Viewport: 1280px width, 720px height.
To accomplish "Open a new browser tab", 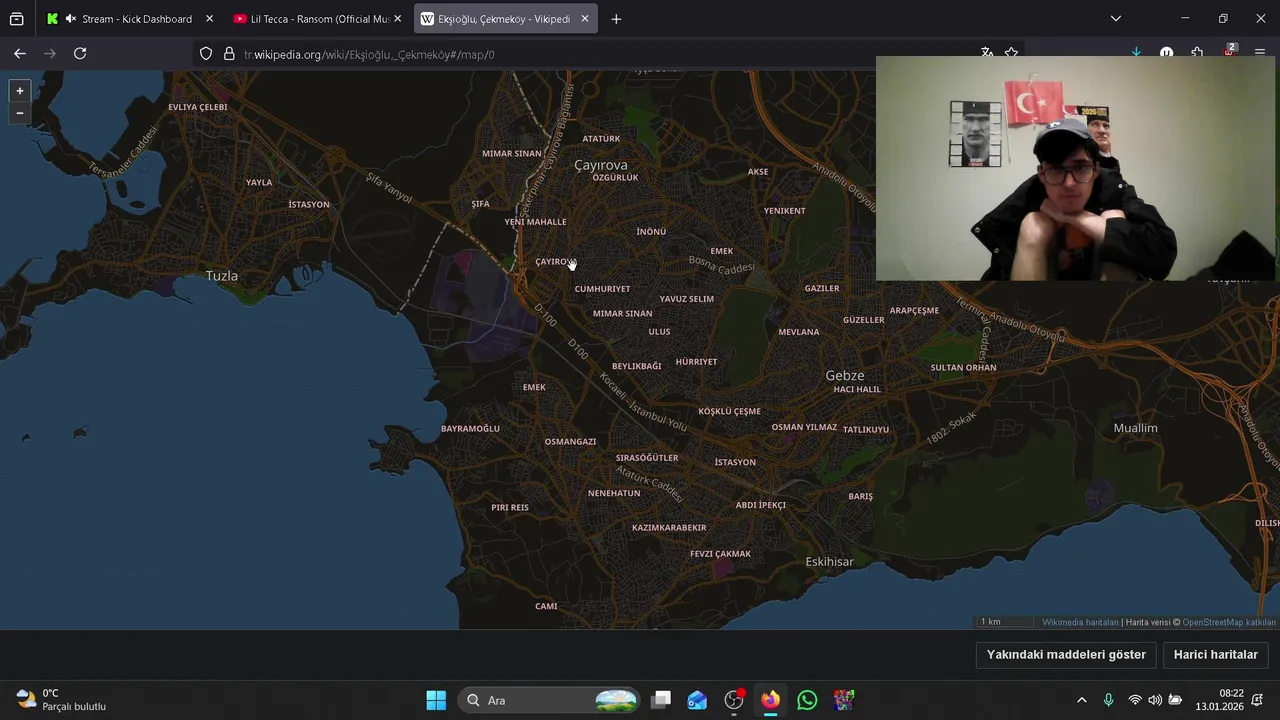I will (616, 19).
